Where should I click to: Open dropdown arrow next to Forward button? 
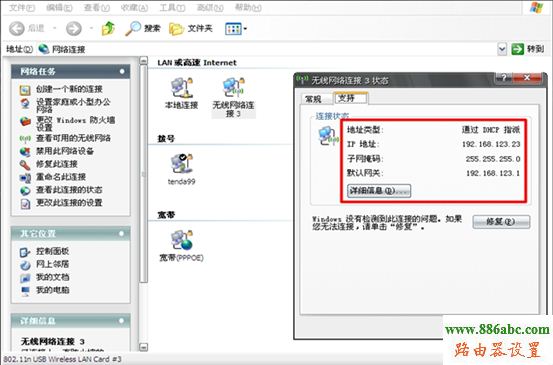[91, 28]
